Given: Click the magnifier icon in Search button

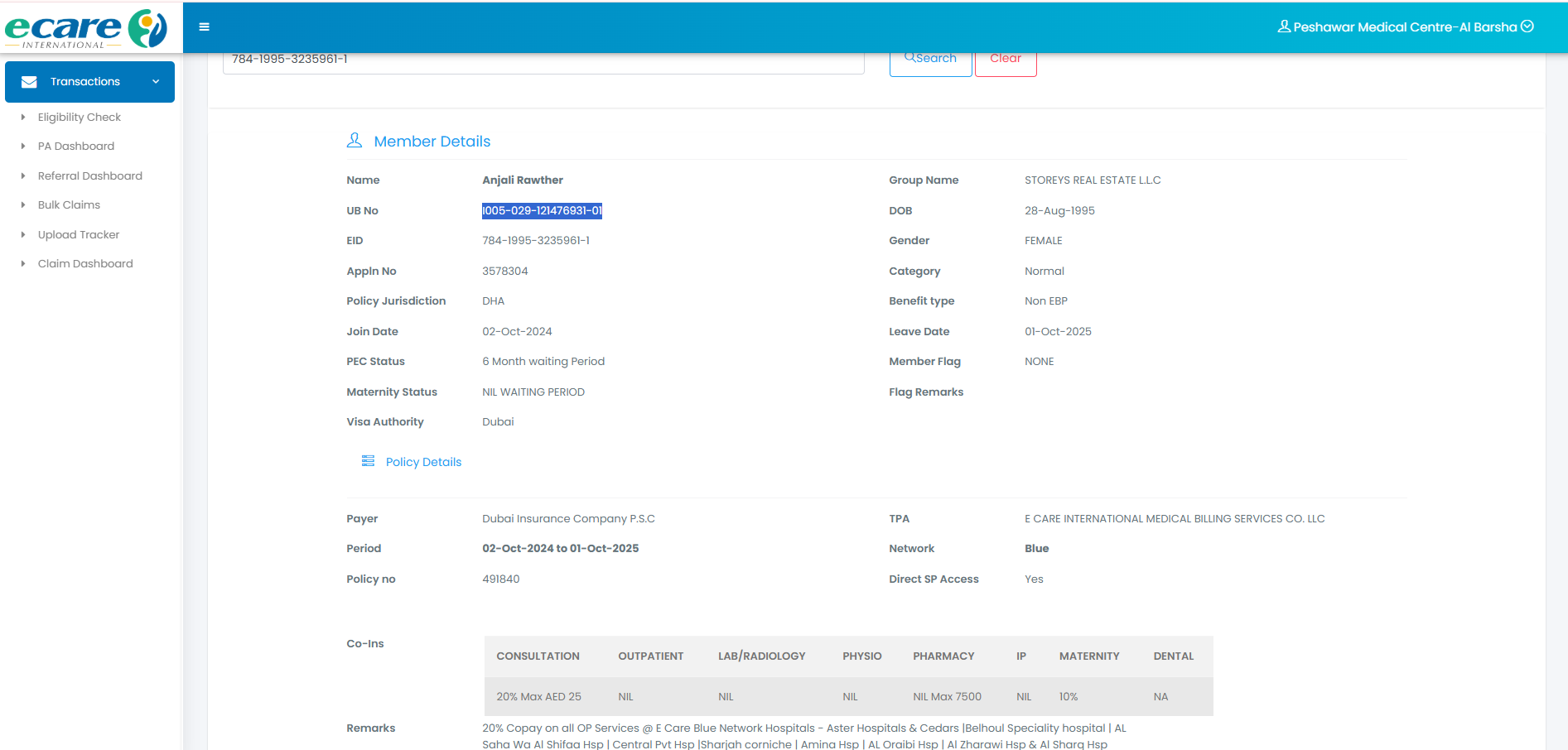Looking at the screenshot, I should (909, 58).
